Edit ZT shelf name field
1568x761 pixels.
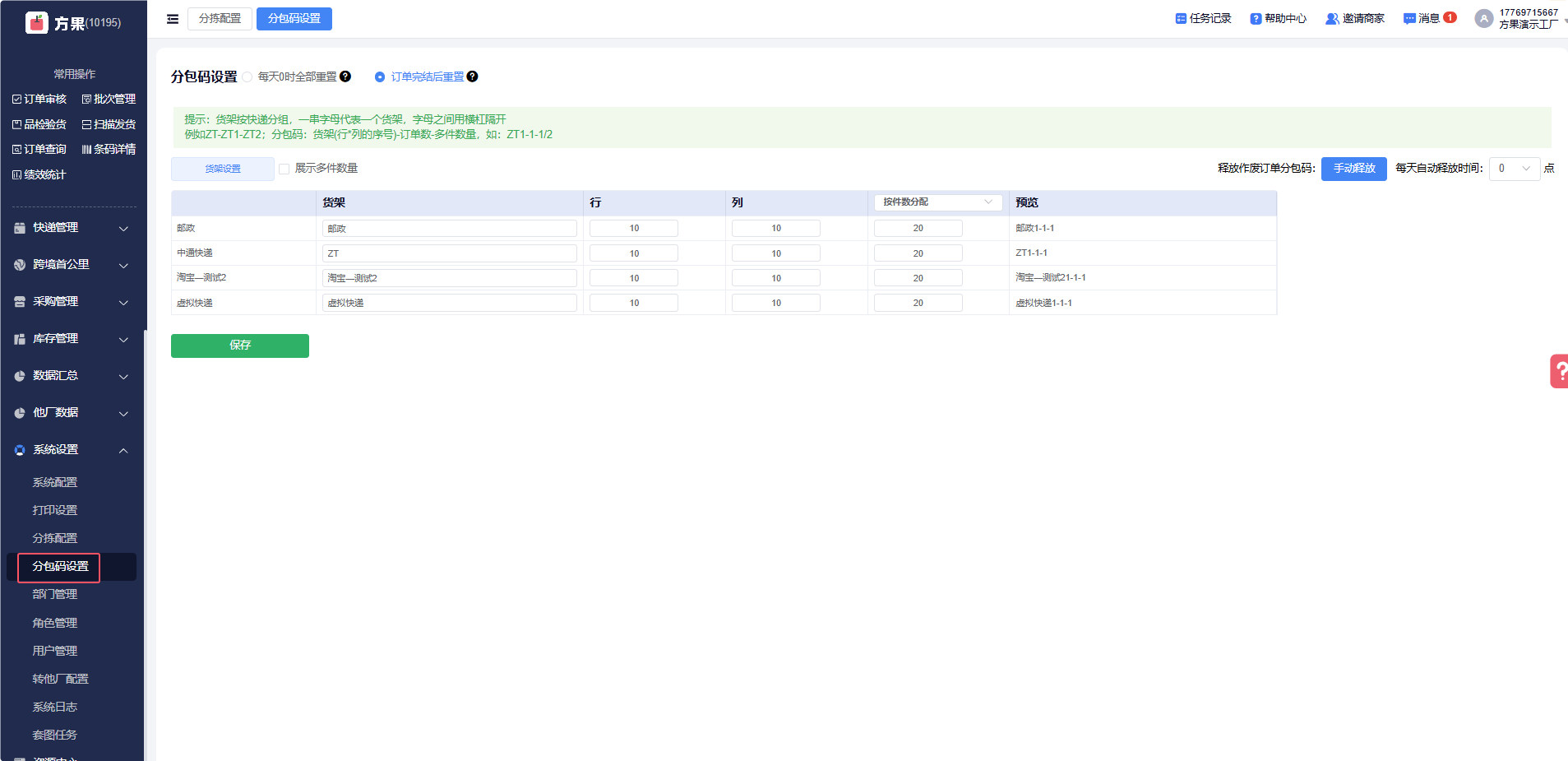[x=450, y=253]
